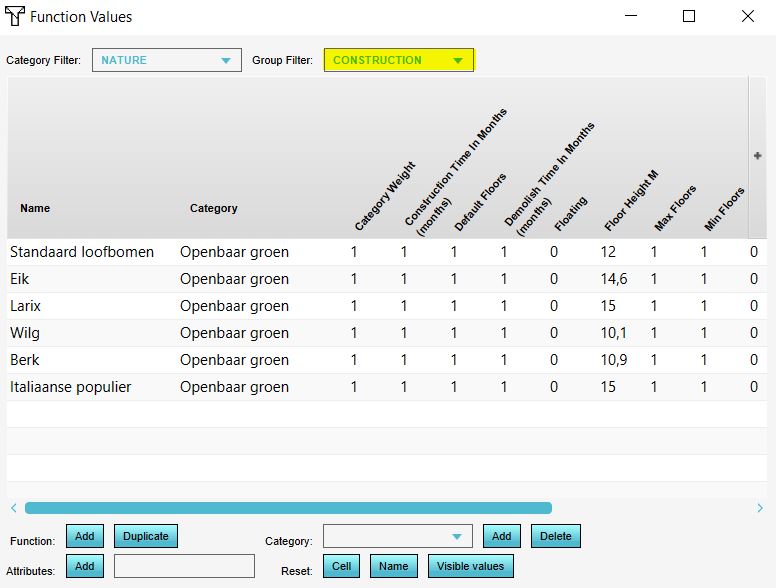The height and width of the screenshot is (588, 776).
Task: Select the Eik Floor Height value 14,6
Action: [614, 279]
